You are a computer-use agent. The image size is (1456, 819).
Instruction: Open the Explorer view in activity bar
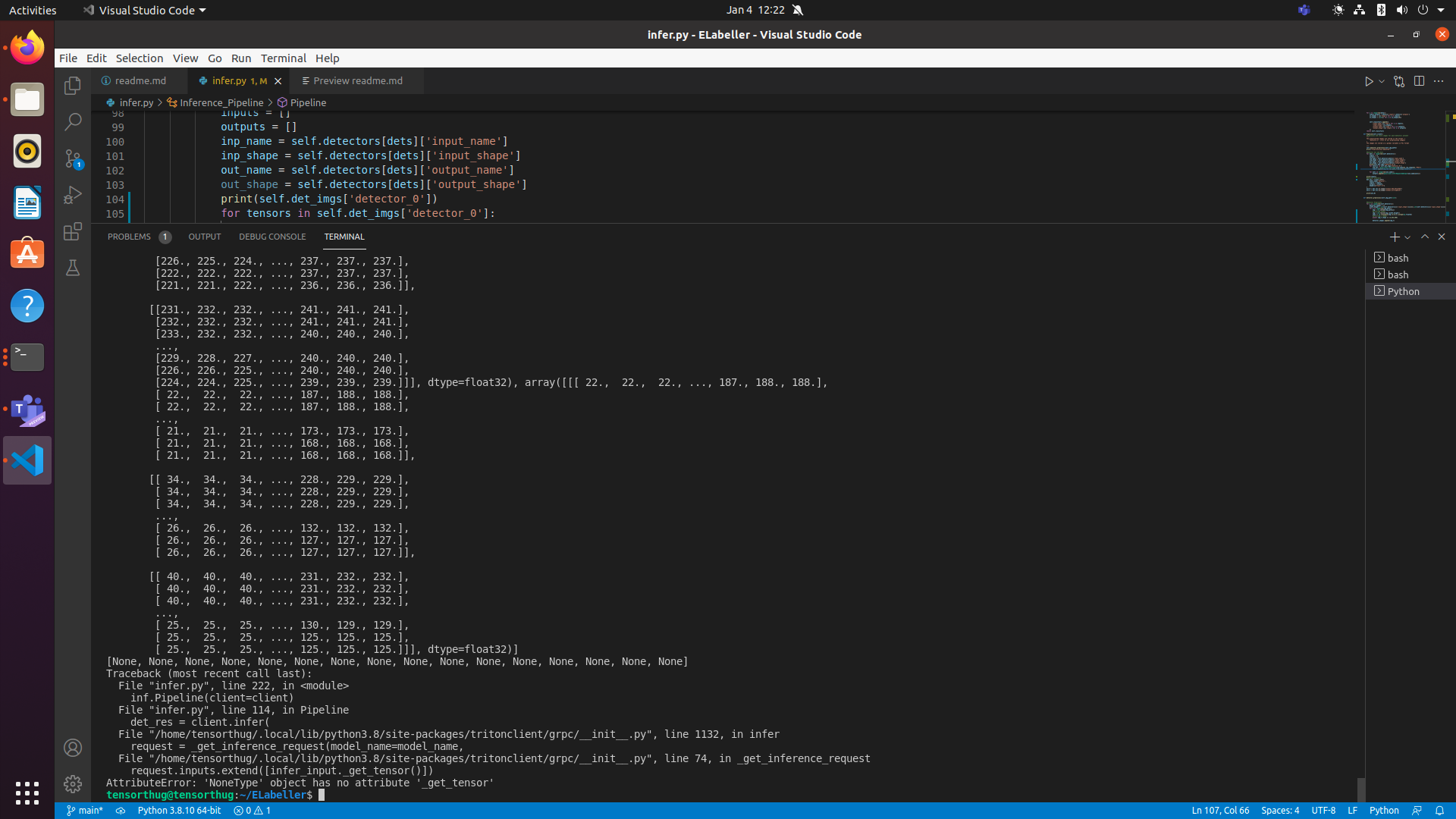pyautogui.click(x=73, y=86)
